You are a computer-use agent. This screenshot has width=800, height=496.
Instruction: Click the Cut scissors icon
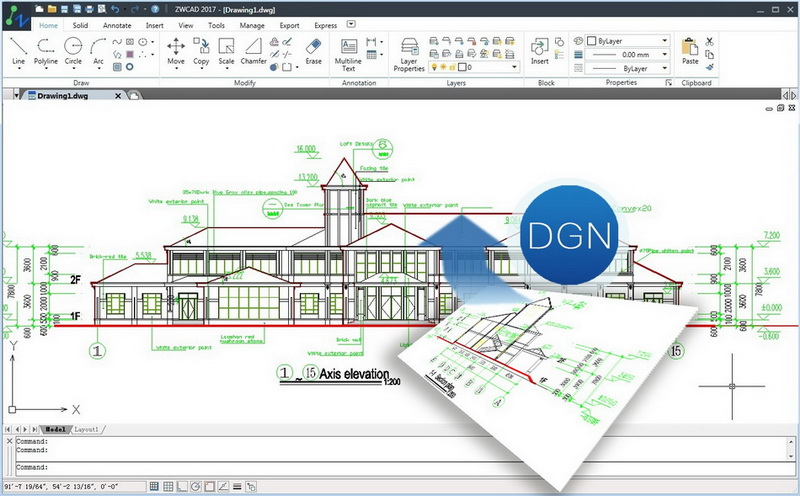click(709, 41)
